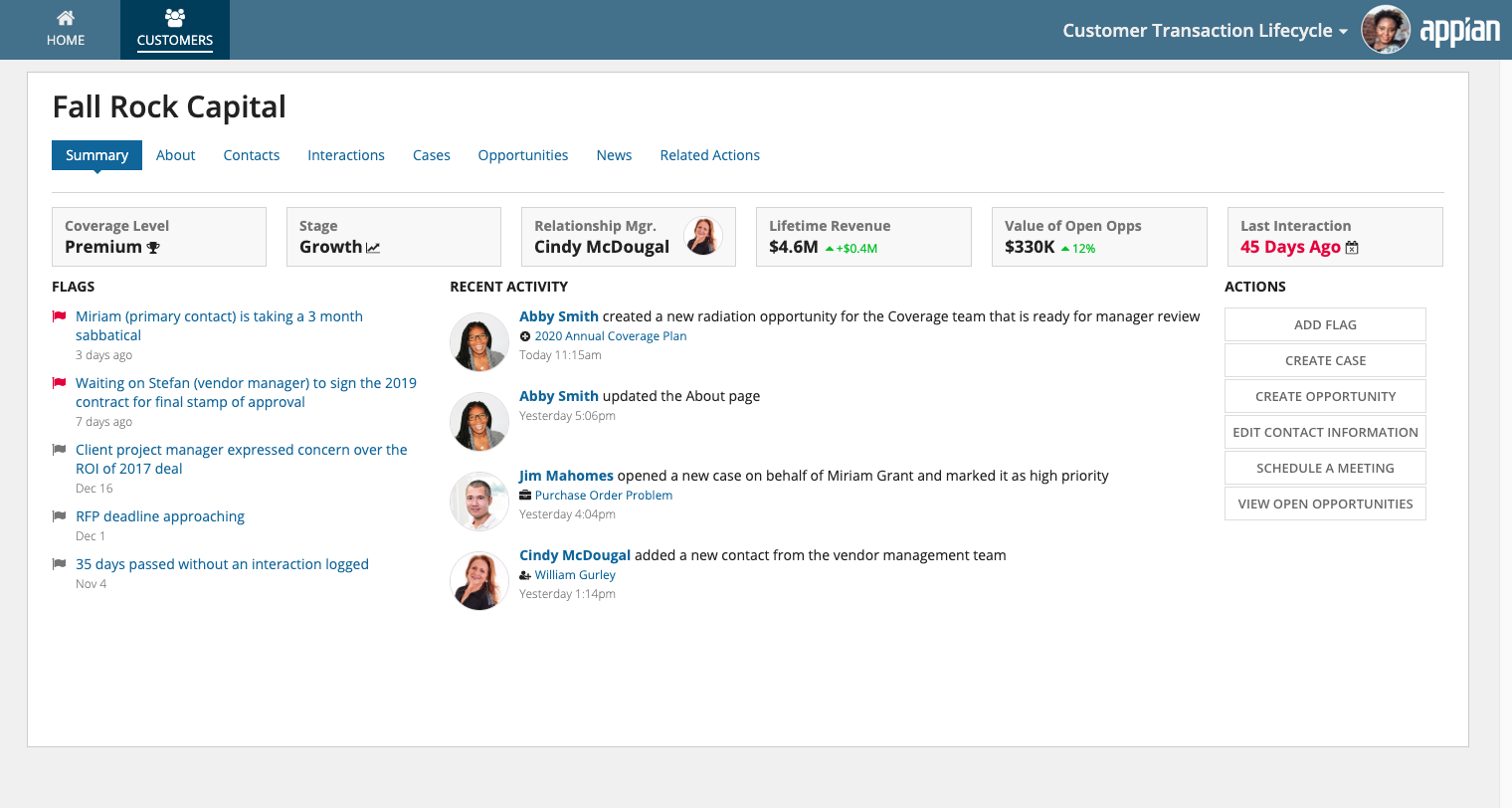Screen dimensions: 1512x808
Task: Click the plus icon beside 2020 Annual Coverage Plan
Action: point(525,336)
